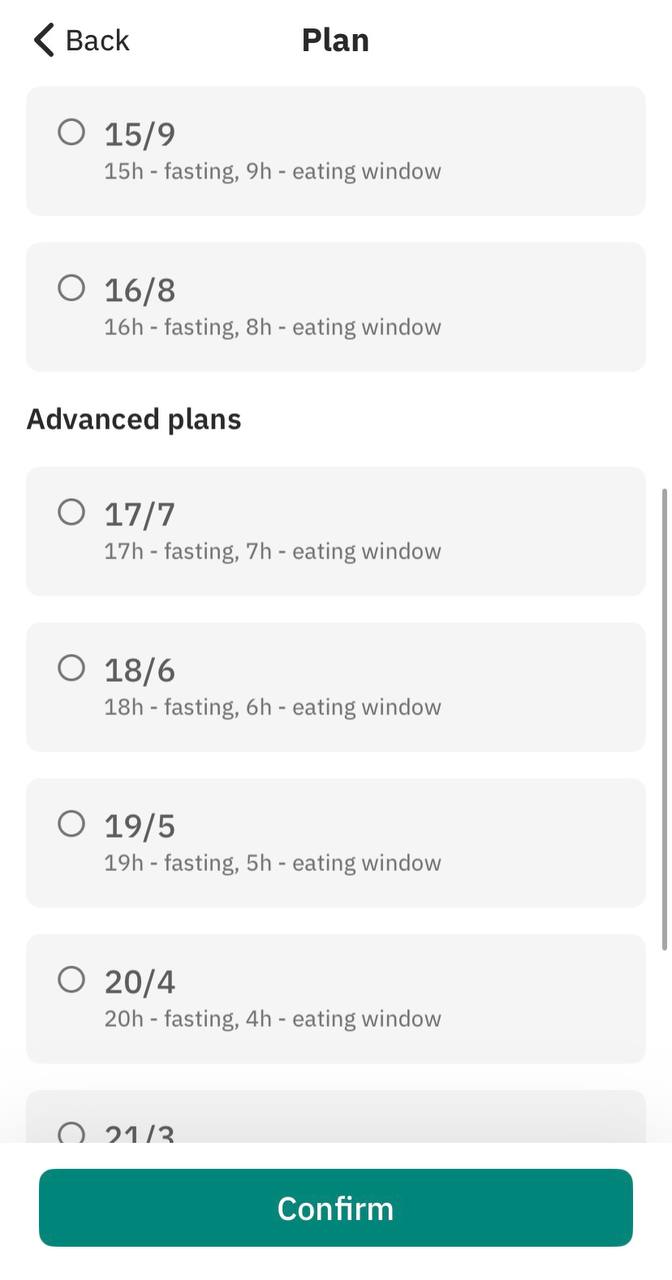Click the Back text label
The width and height of the screenshot is (672, 1280).
[97, 40]
